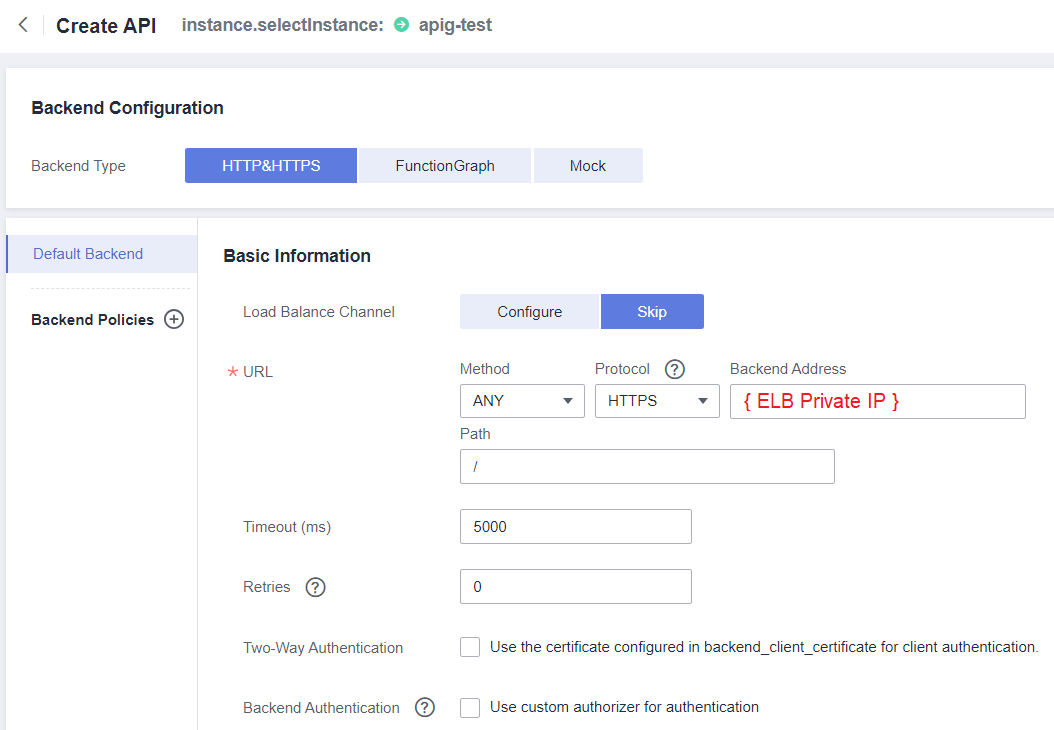Enable Two-Way Authentication certificate checkbox
The image size is (1054, 730).
(x=470, y=647)
